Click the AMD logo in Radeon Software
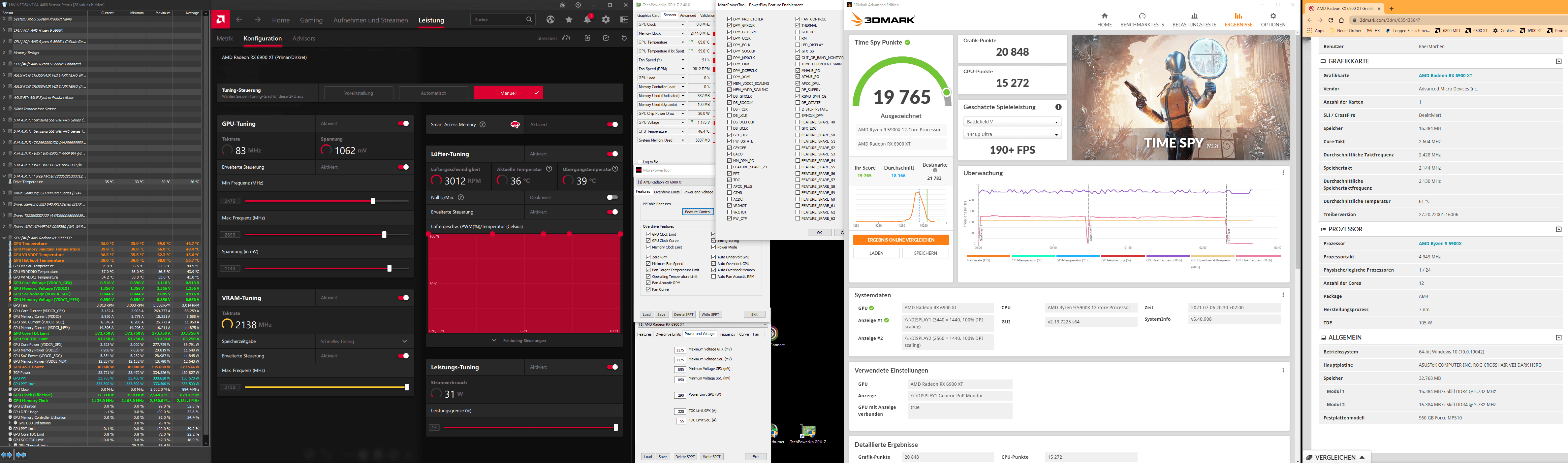This screenshot has width=1568, height=463. point(220,19)
